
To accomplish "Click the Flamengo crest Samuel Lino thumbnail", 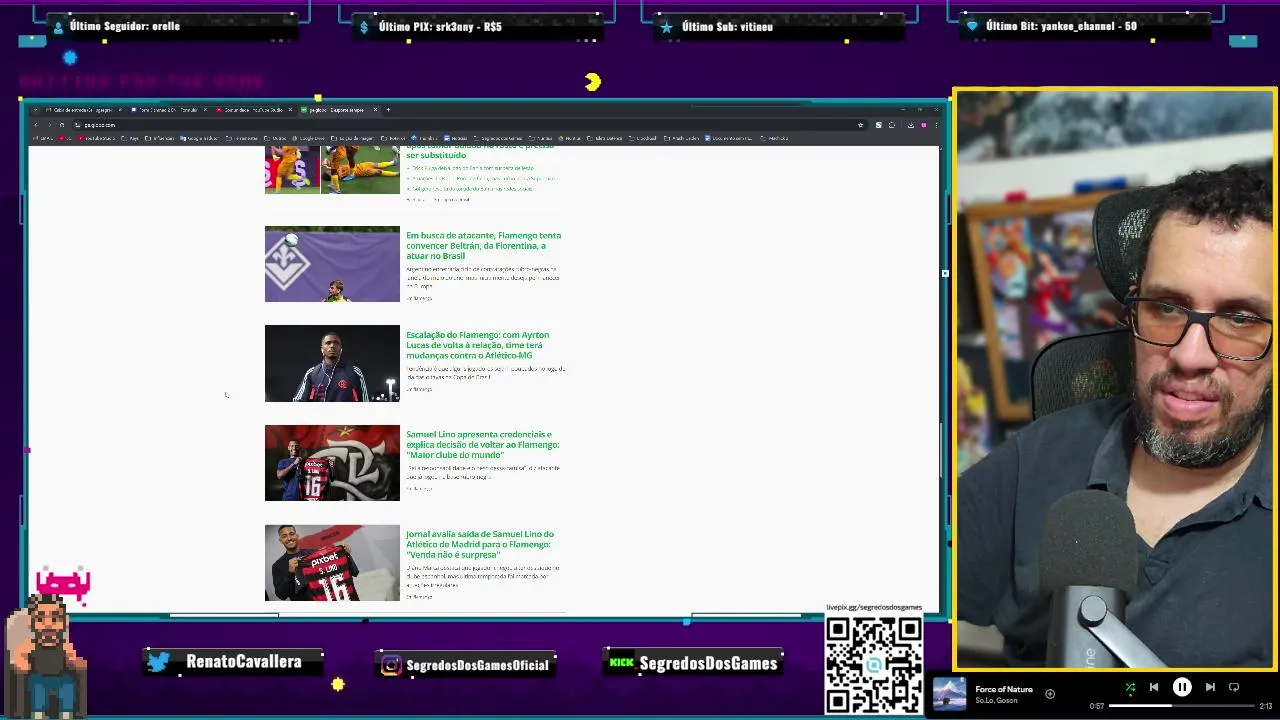I will pos(332,463).
